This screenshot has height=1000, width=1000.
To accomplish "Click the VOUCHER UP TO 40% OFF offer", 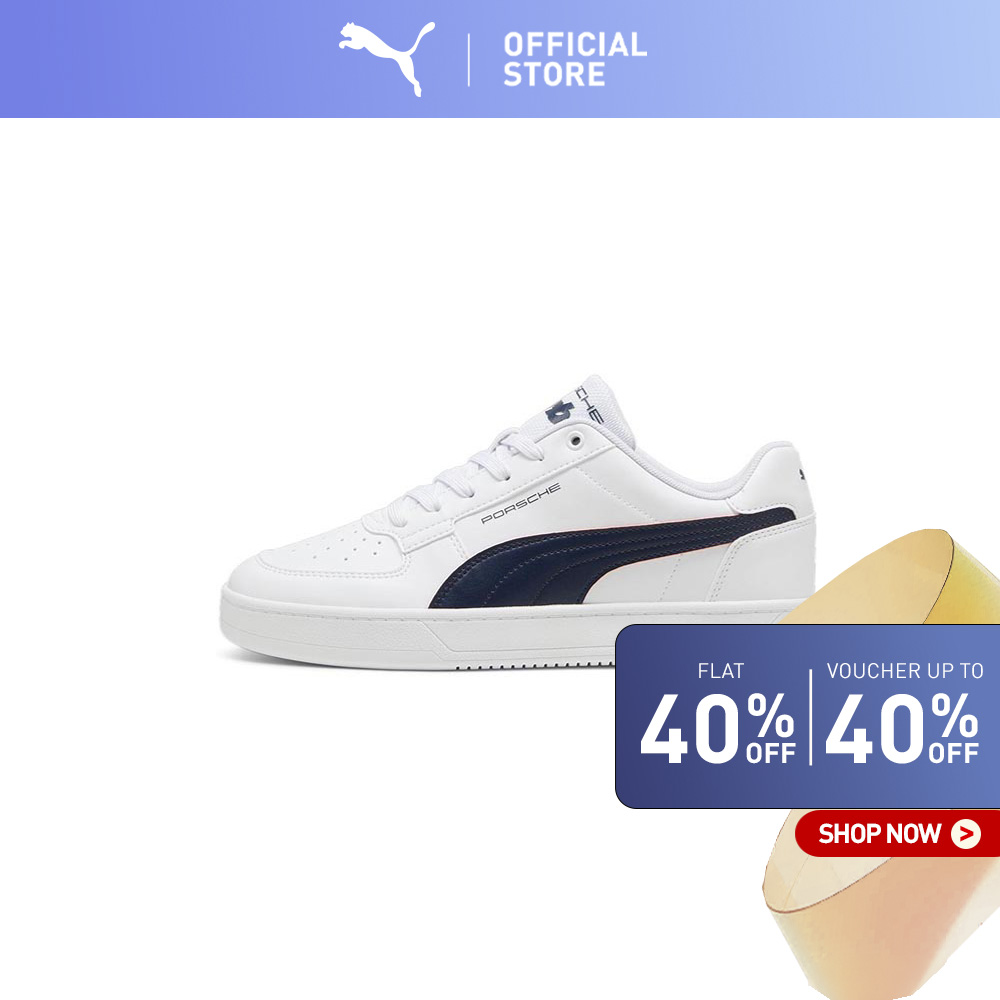I will coord(903,714).
